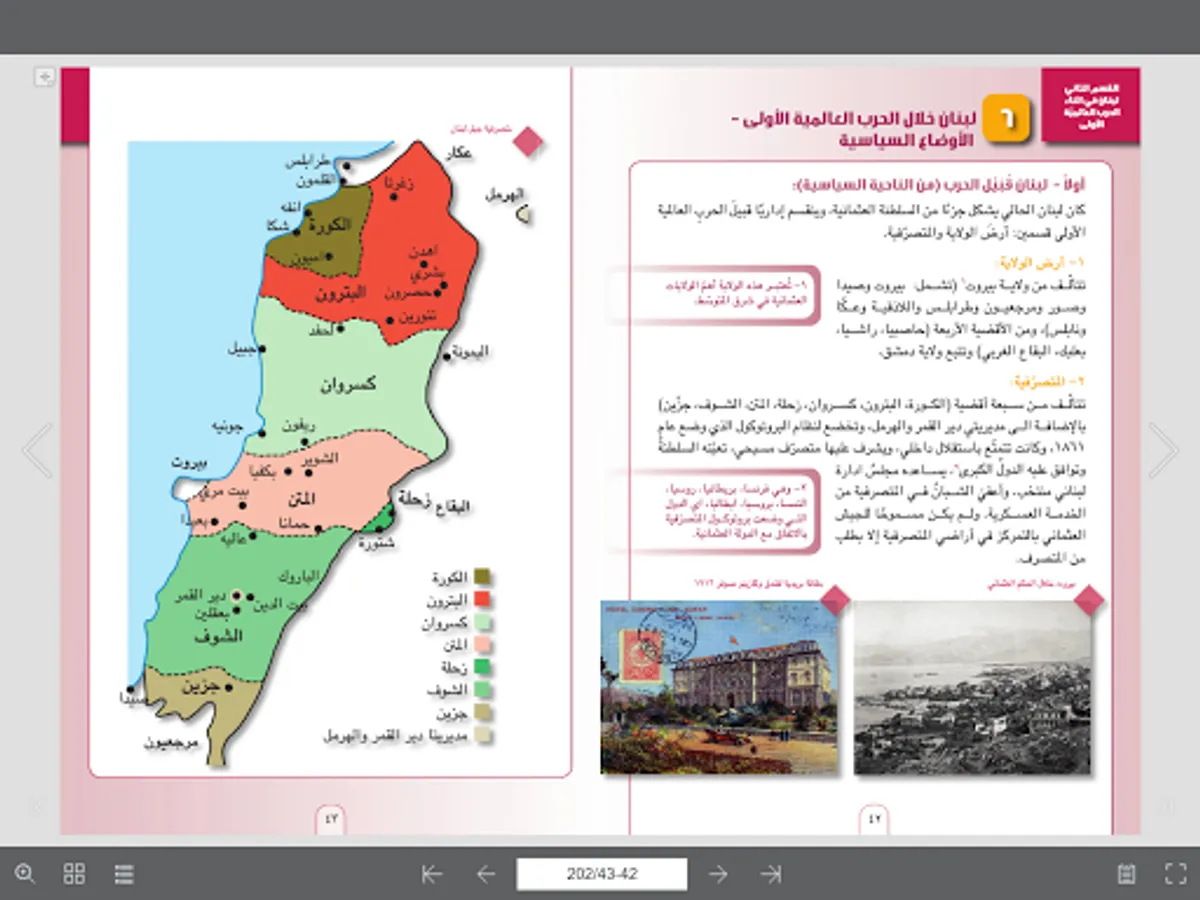This screenshot has height=900, width=1200.
Task: Click the pink diamond marker above the map
Action: pos(528,141)
